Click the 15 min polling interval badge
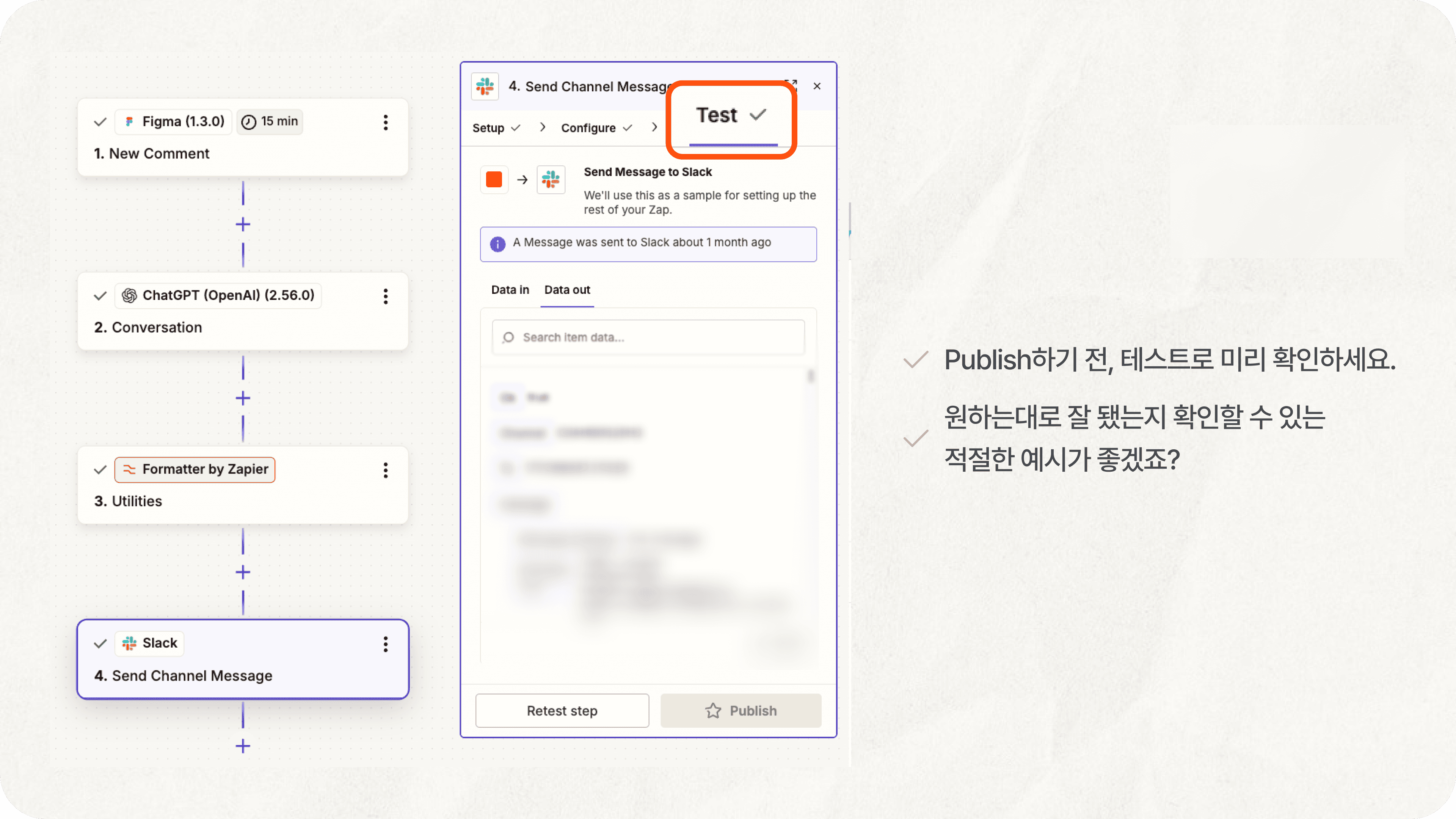The height and width of the screenshot is (819, 1456). tap(270, 121)
